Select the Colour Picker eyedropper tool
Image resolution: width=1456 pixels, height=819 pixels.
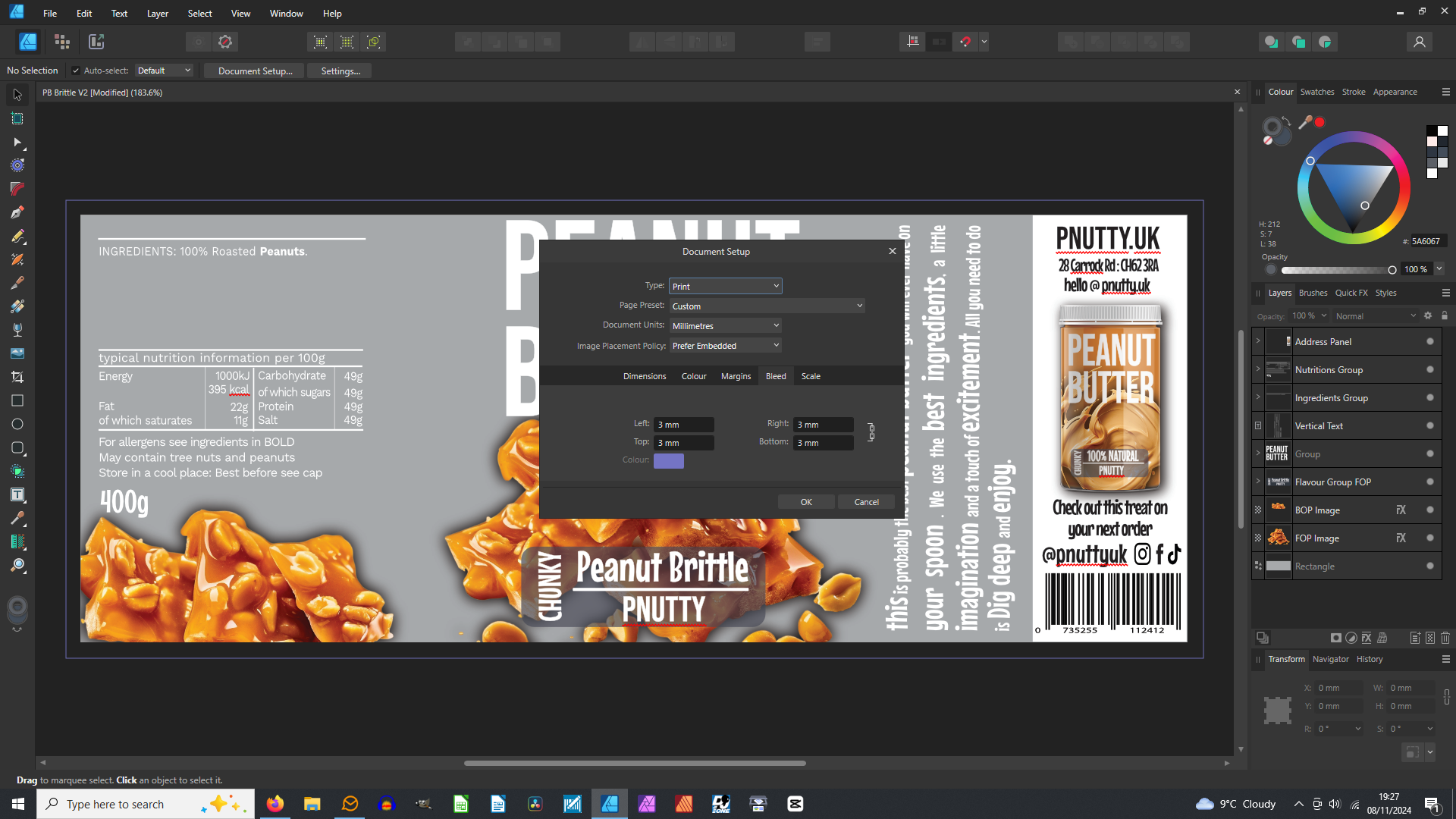pyautogui.click(x=17, y=518)
